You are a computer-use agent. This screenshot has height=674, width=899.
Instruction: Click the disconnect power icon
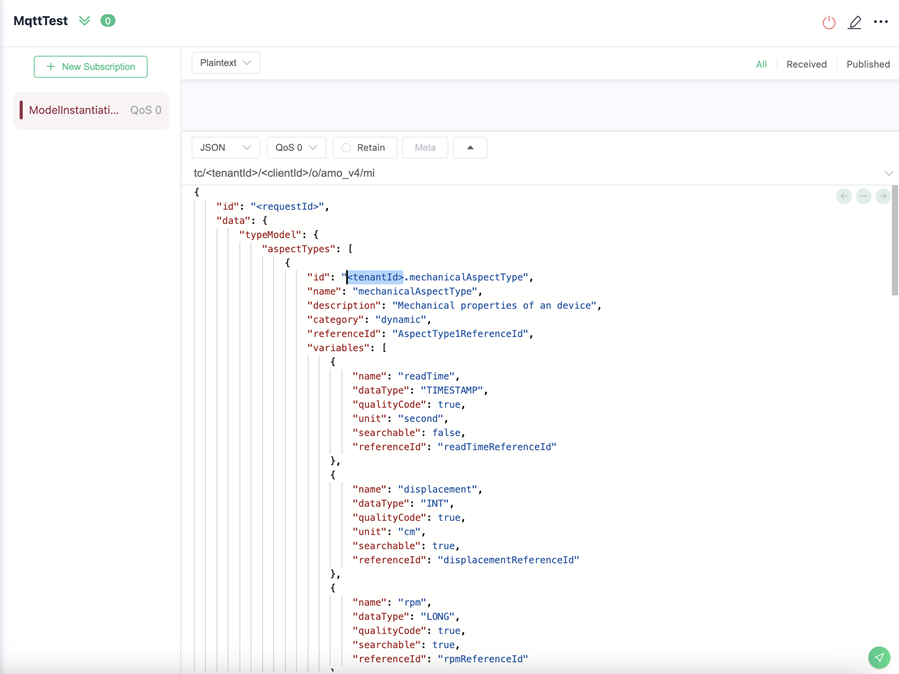[828, 22]
